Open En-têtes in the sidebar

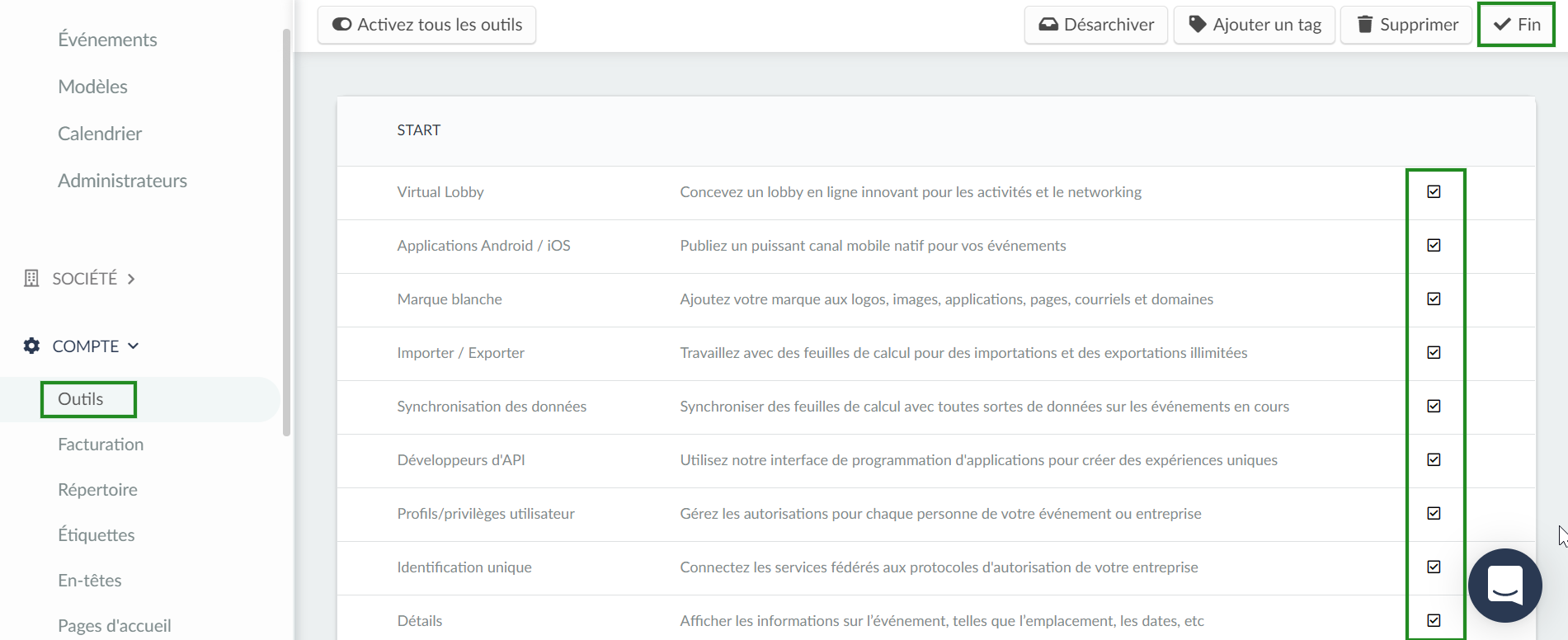pos(90,581)
